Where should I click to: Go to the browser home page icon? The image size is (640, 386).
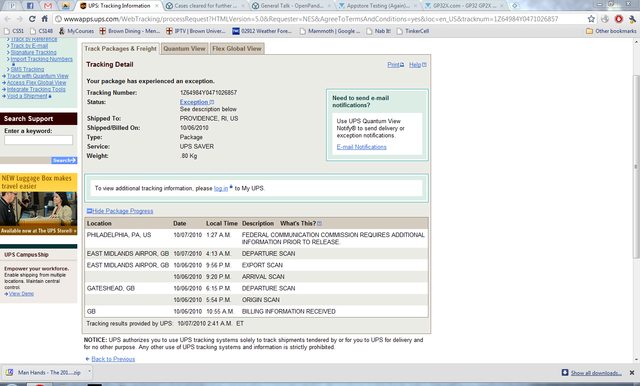click(x=45, y=19)
